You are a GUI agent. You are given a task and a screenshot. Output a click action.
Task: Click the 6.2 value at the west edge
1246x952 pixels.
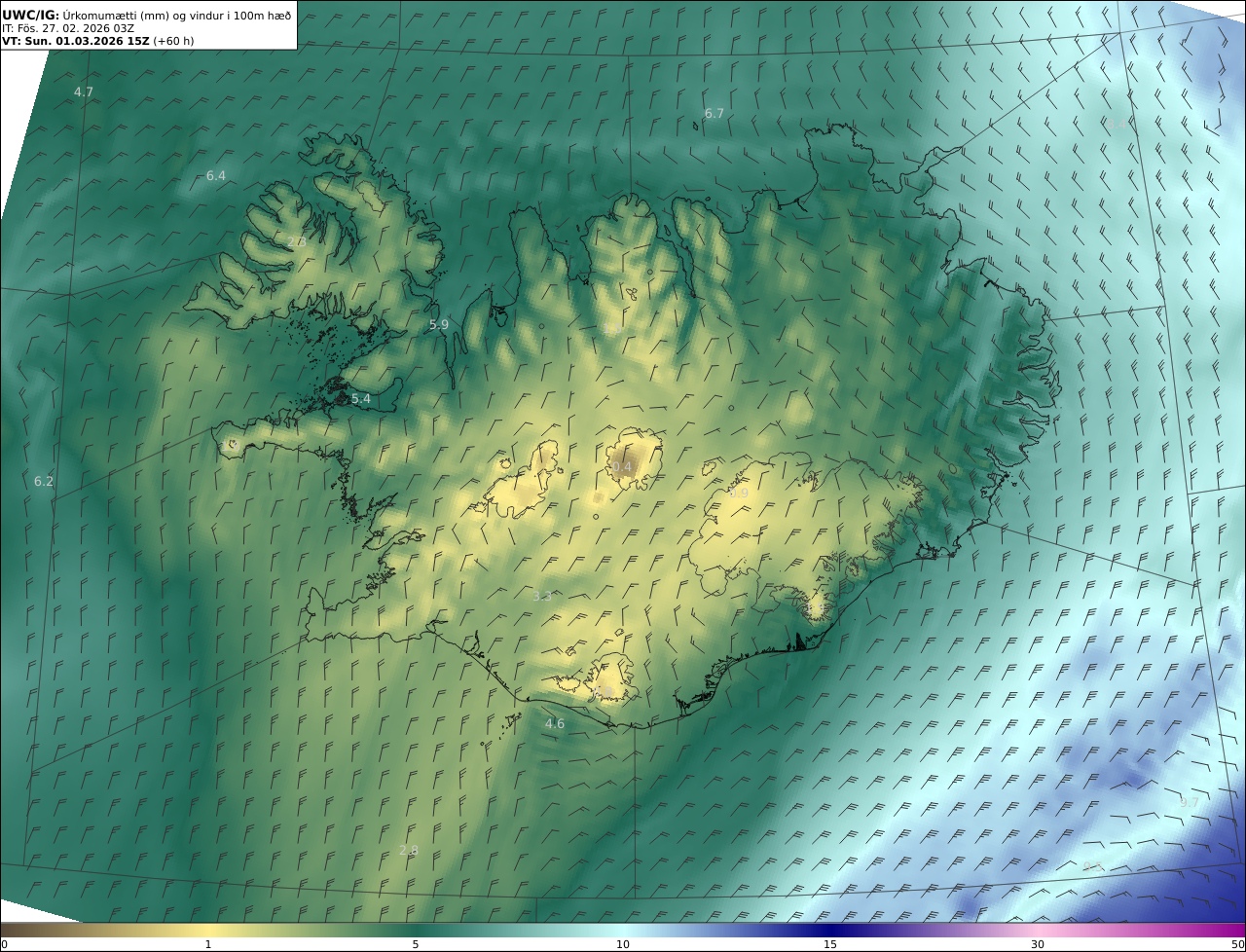[x=44, y=482]
